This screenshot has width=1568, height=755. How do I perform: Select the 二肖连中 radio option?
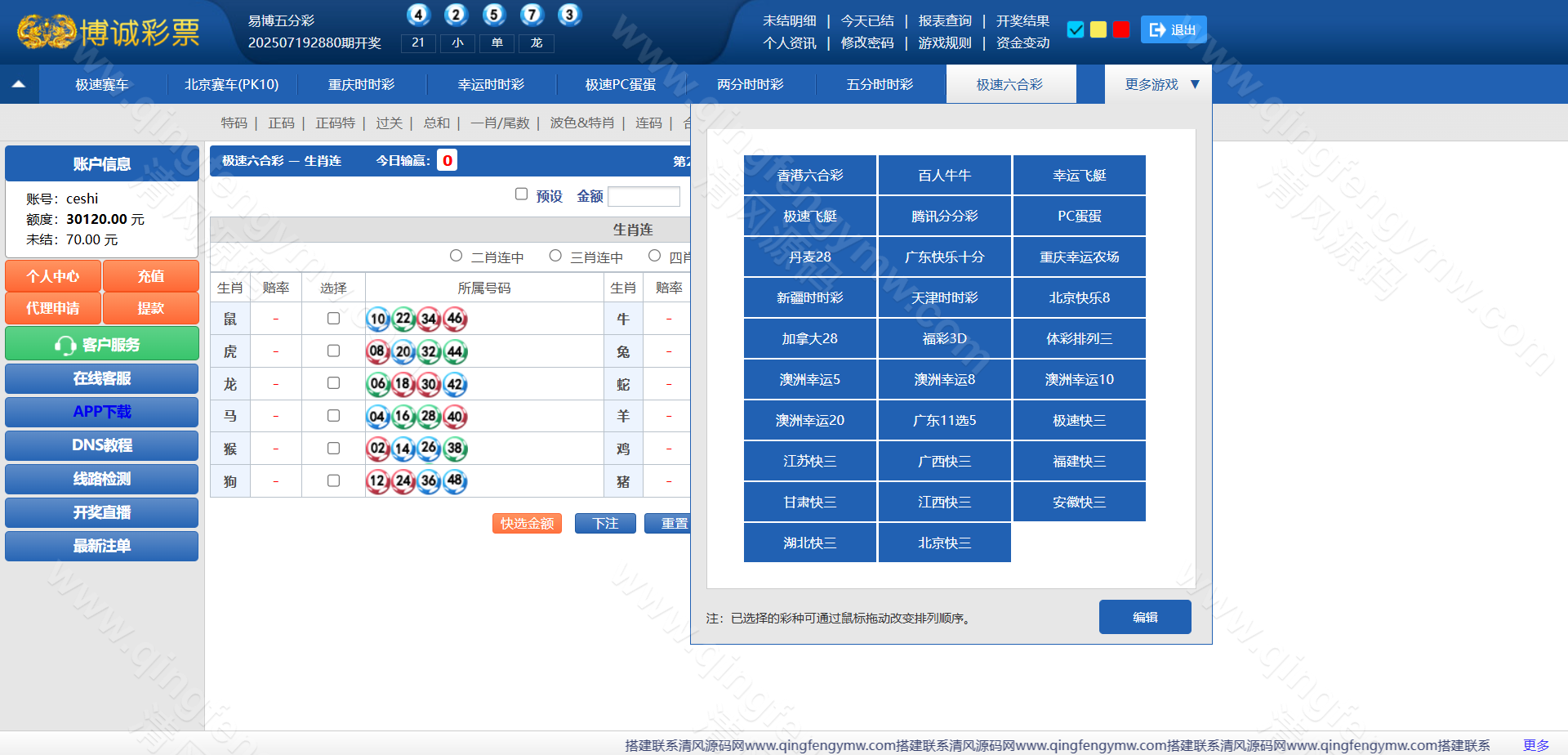pyautogui.click(x=457, y=257)
